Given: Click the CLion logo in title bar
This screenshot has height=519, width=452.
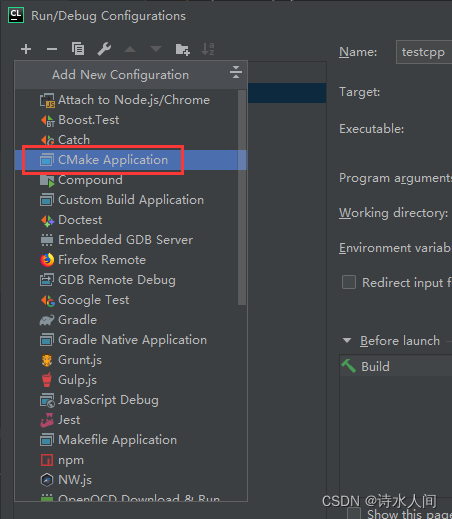Looking at the screenshot, I should (16, 15).
